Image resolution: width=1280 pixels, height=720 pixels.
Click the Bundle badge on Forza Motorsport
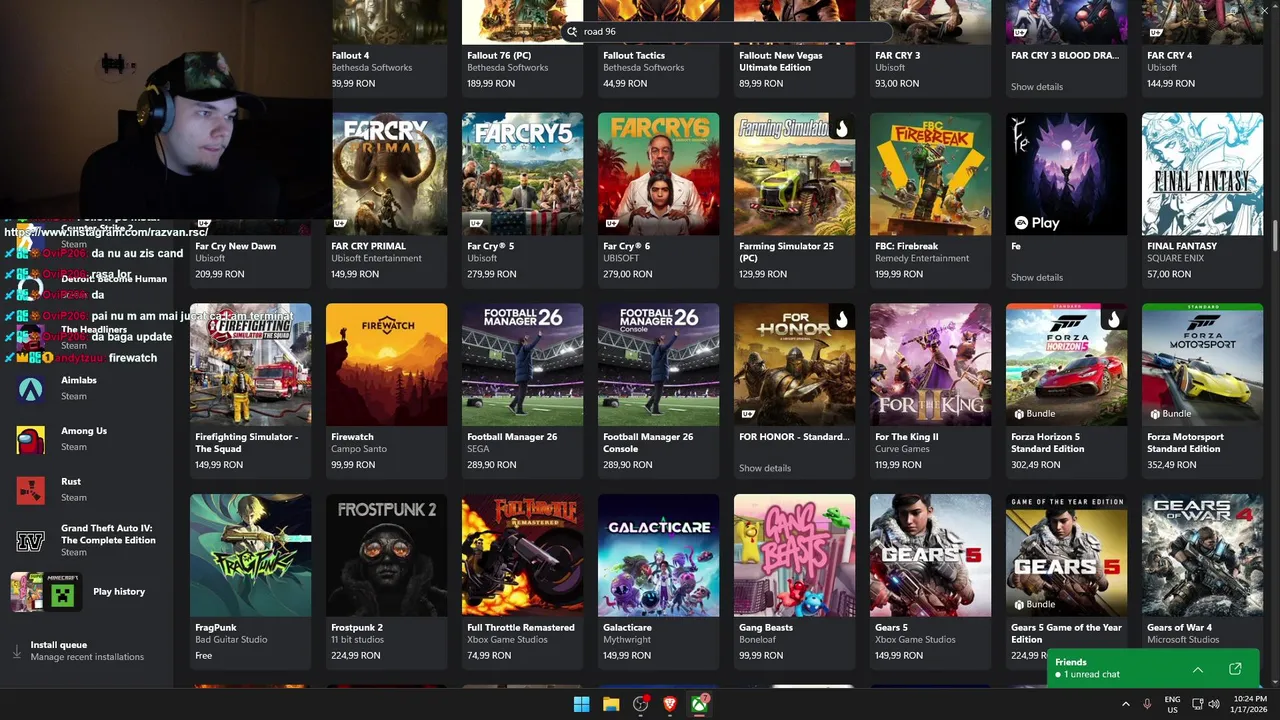(1170, 414)
